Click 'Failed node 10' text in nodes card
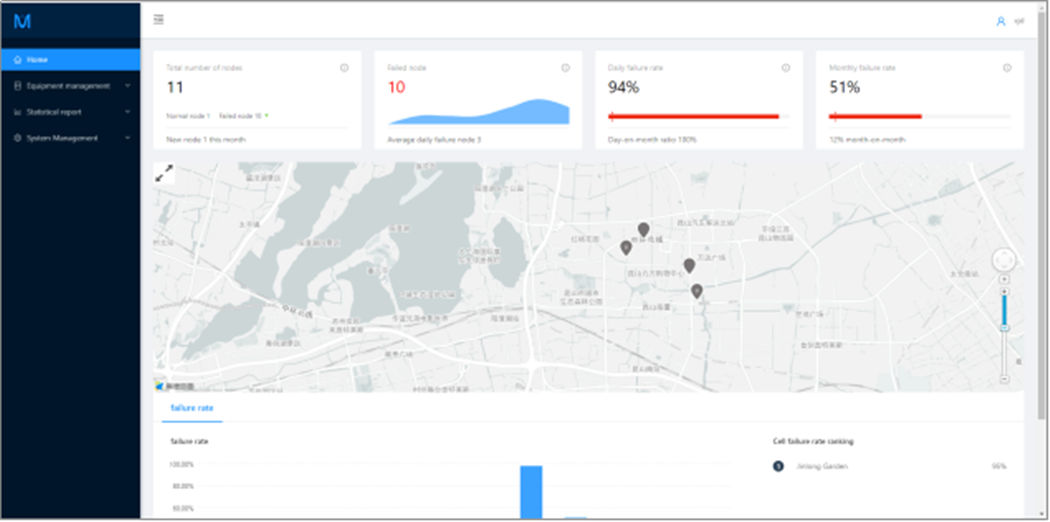 tap(240, 116)
